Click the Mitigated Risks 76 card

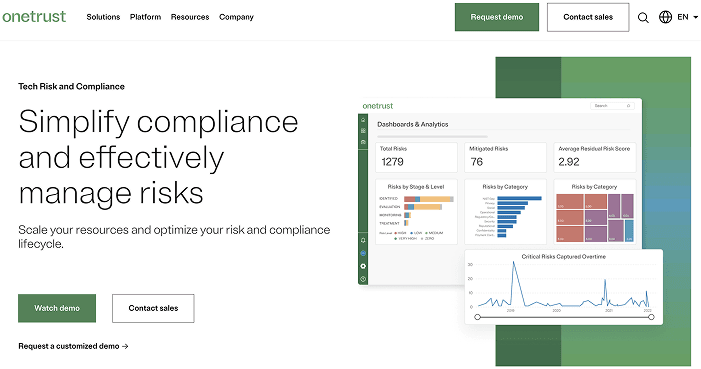coord(505,157)
